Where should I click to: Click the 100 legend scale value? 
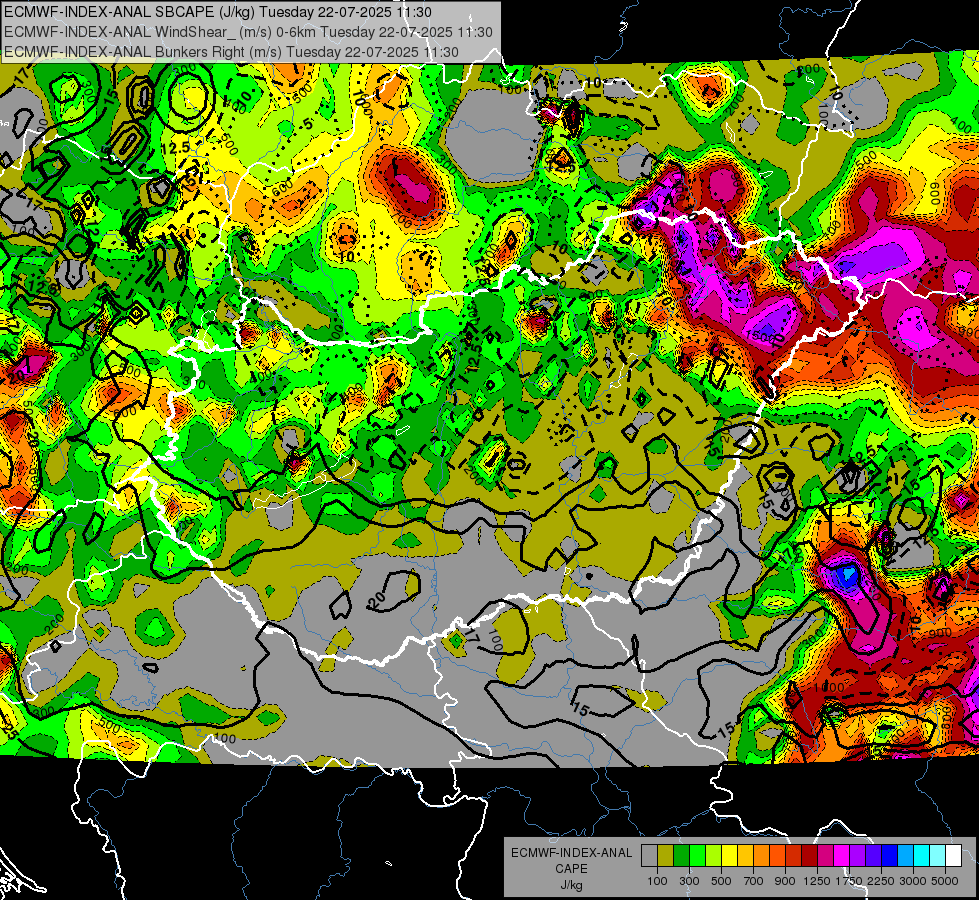point(657,881)
